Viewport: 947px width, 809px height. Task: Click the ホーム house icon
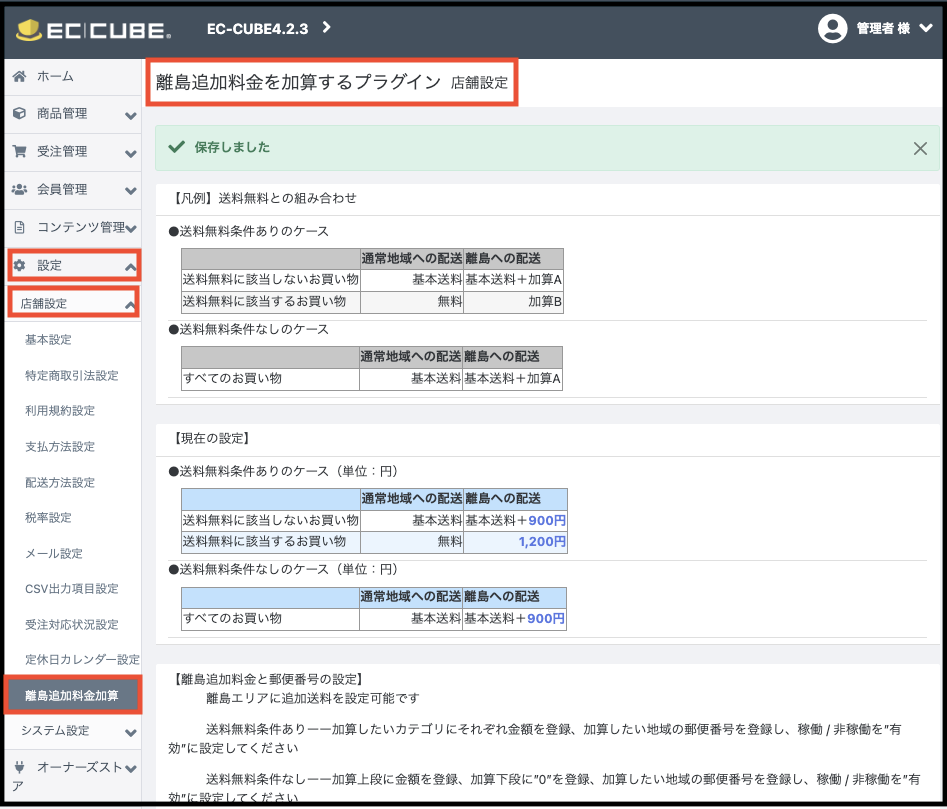tap(19, 76)
